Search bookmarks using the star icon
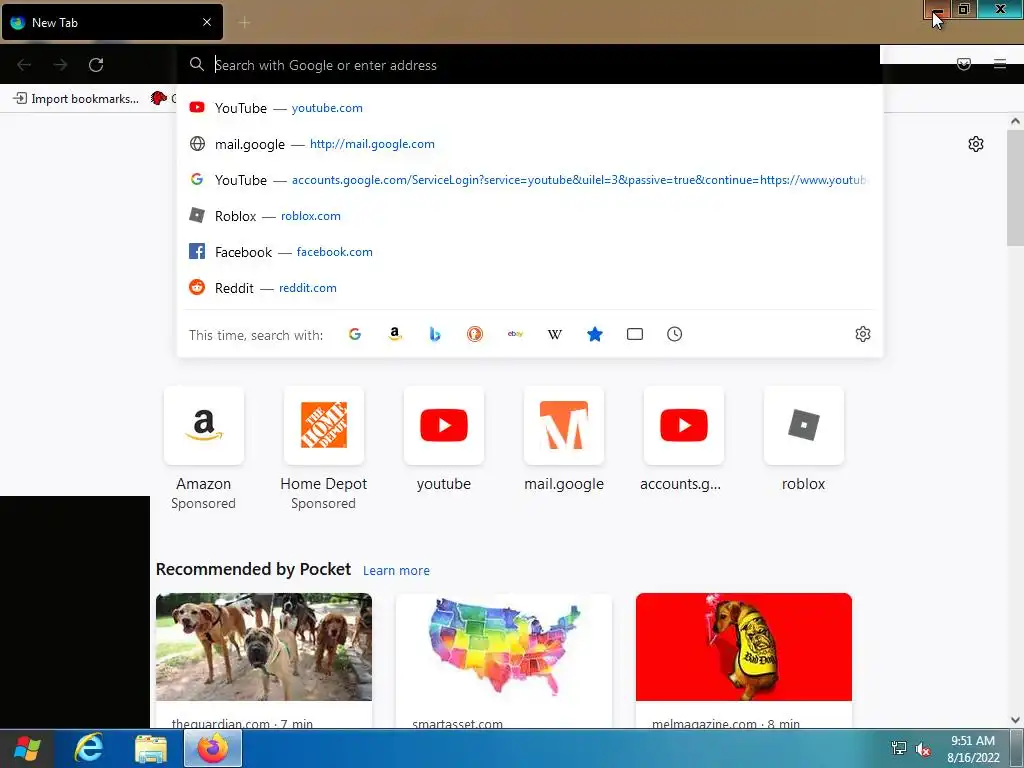 [x=595, y=334]
